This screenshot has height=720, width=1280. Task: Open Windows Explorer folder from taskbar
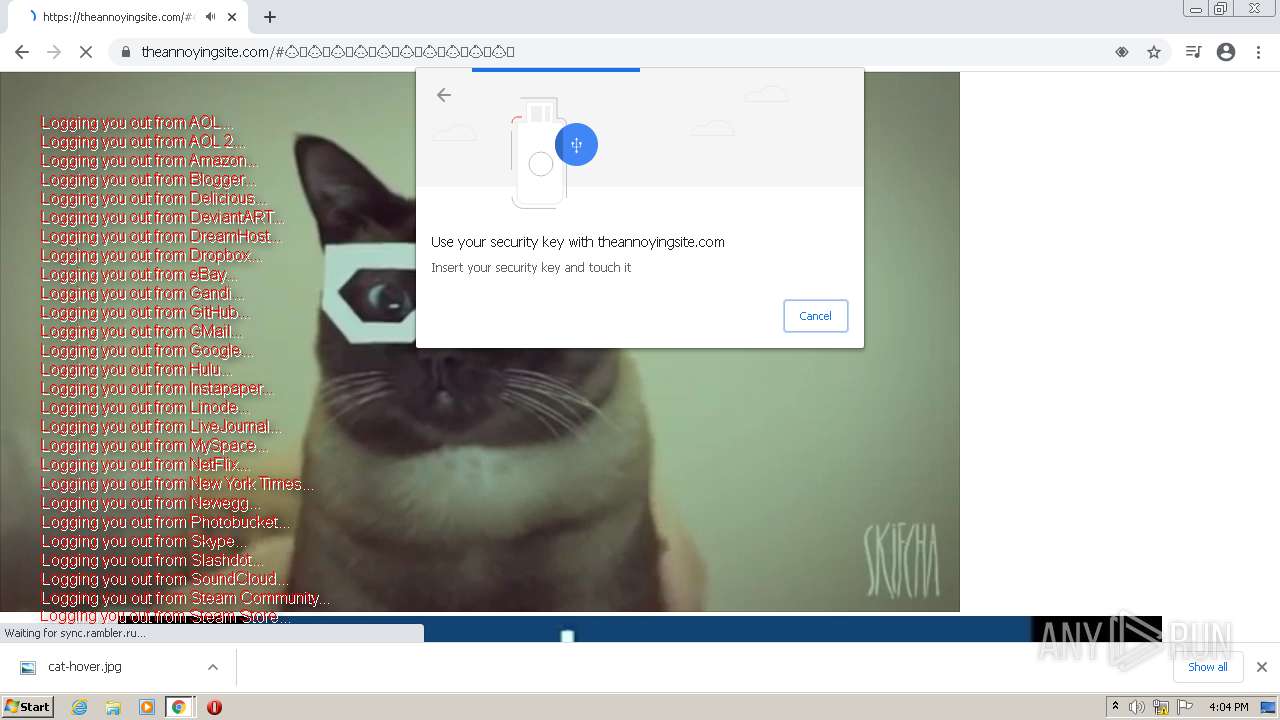[x=113, y=707]
